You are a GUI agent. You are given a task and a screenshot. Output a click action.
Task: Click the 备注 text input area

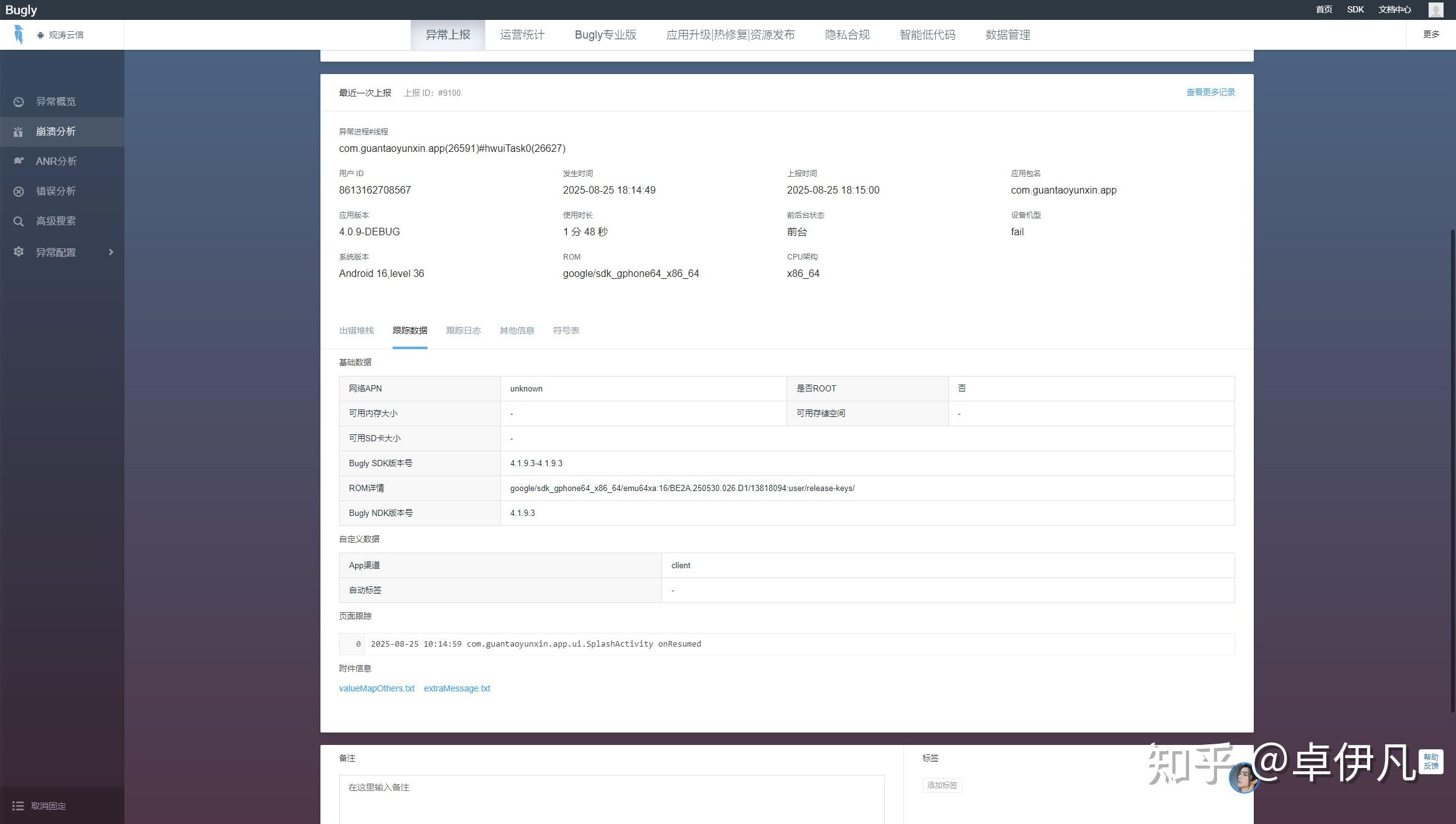(x=611, y=798)
